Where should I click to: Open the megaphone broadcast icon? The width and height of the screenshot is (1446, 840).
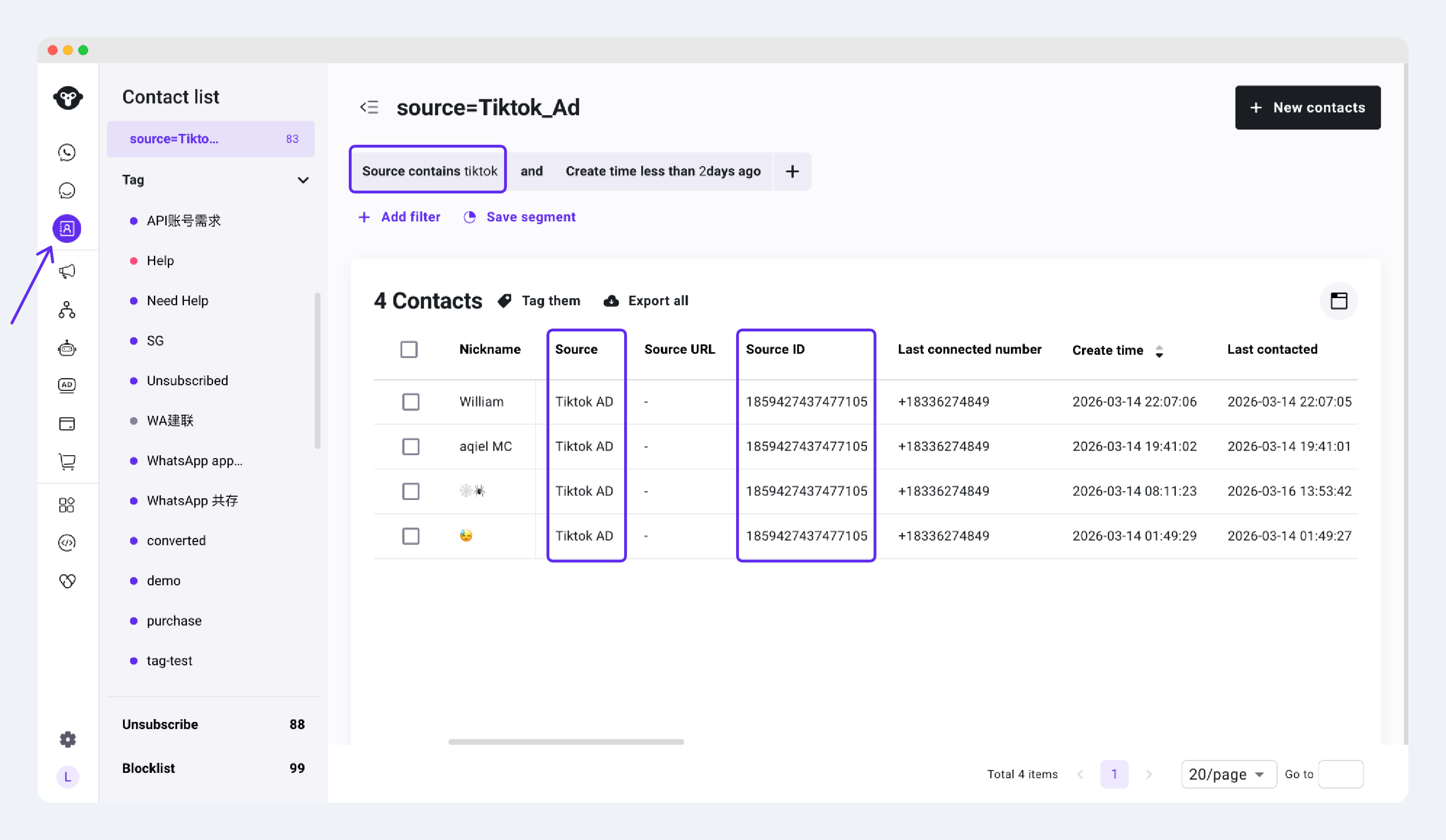[x=67, y=271]
